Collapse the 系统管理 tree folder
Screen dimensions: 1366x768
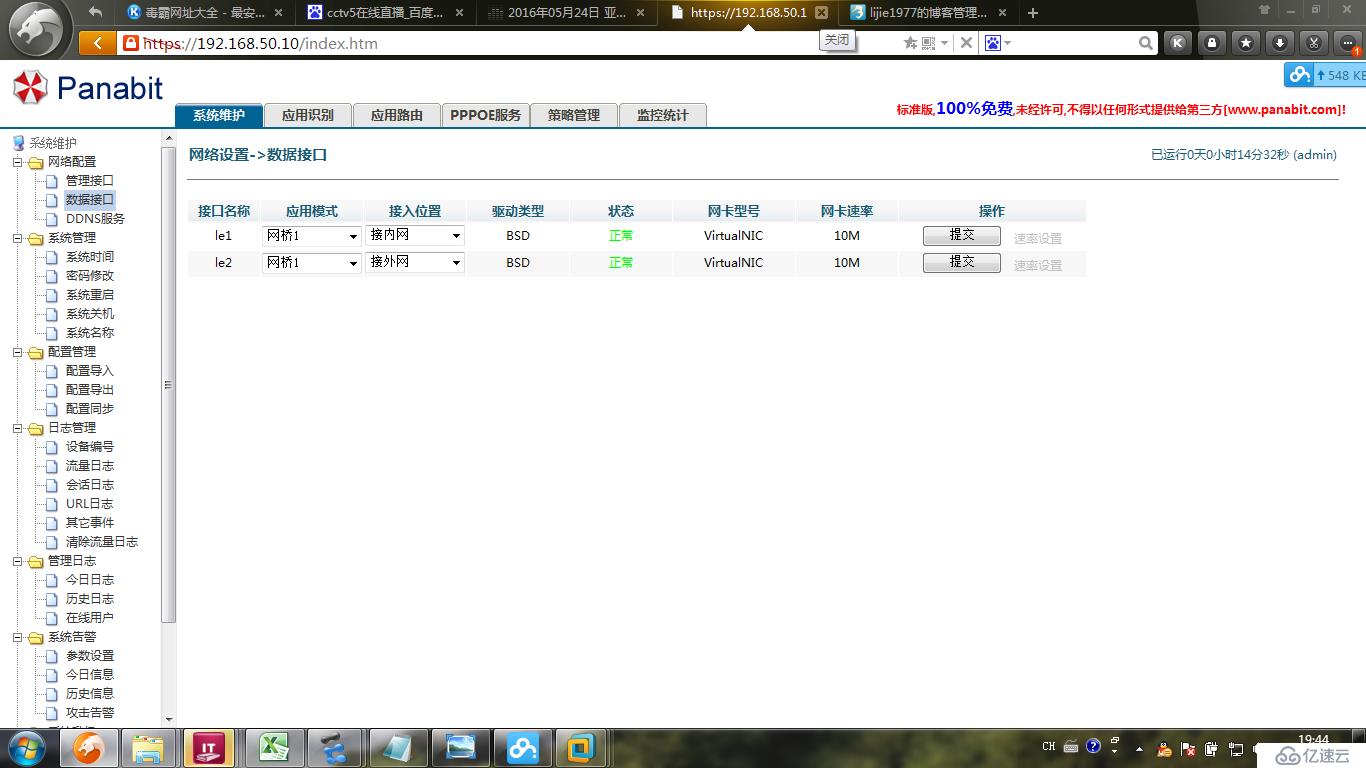tap(18, 238)
